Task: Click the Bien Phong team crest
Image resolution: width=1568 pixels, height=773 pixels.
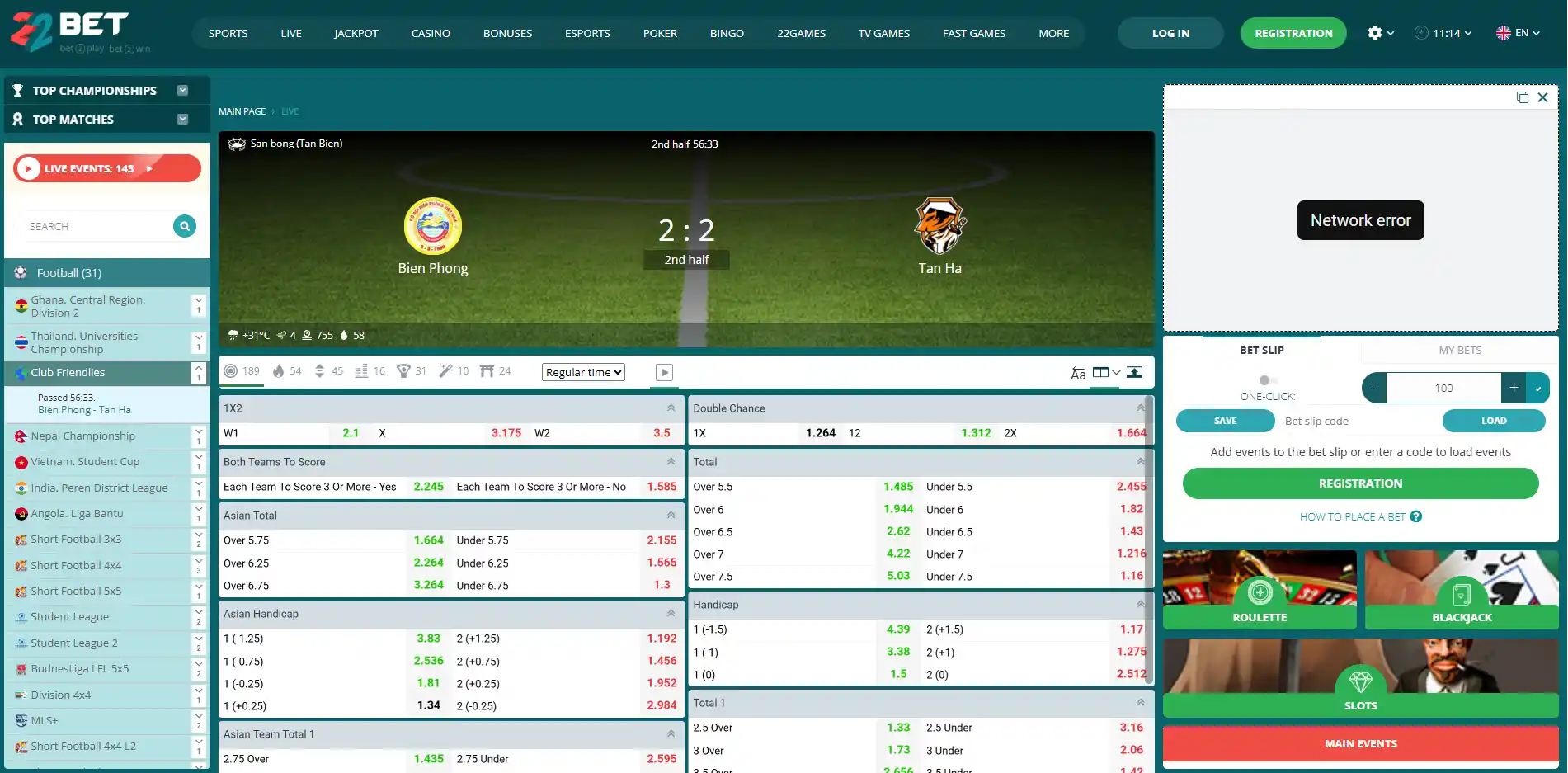Action: [x=433, y=226]
